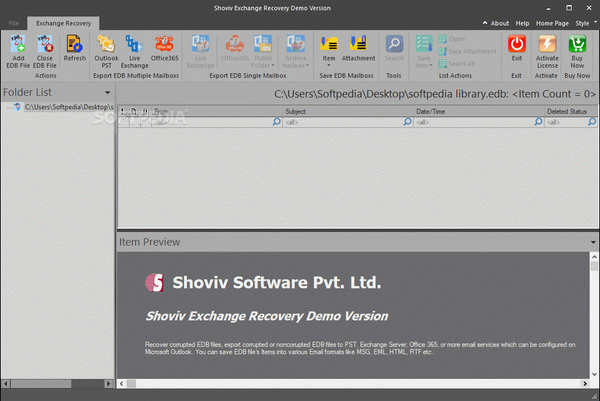Select the softpedia library.edb tree node
600x401 pixels.
(69, 107)
